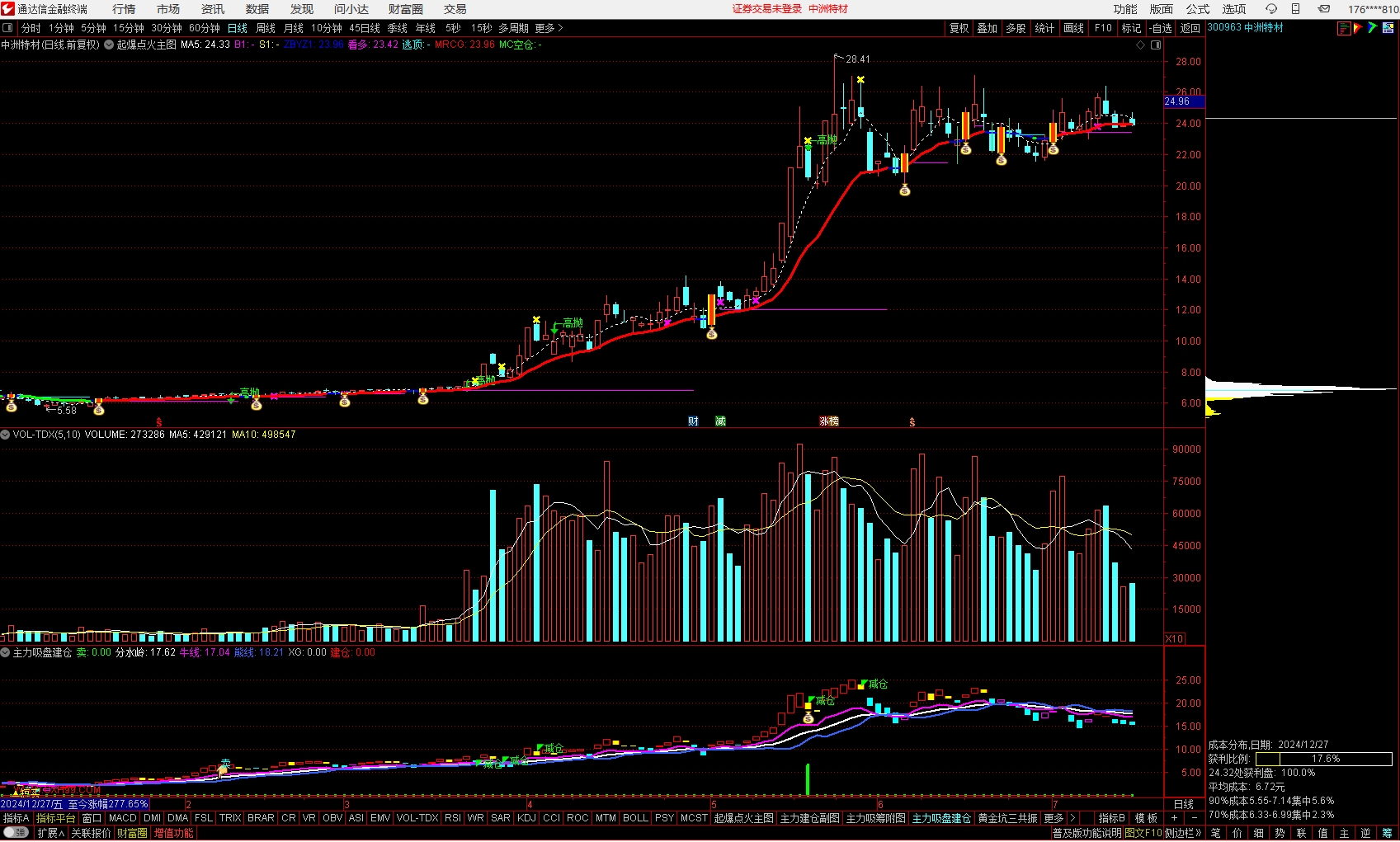This screenshot has height=842, width=1400.
Task: Toggle 侧边栏 sidebar visibility
Action: click(1183, 833)
